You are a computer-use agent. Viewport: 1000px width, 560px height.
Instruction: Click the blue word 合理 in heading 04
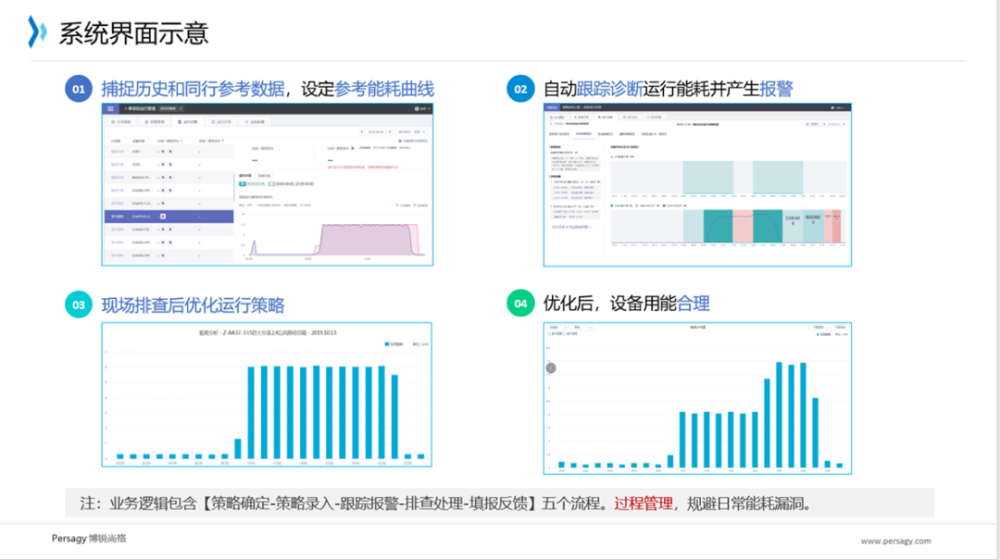[693, 304]
